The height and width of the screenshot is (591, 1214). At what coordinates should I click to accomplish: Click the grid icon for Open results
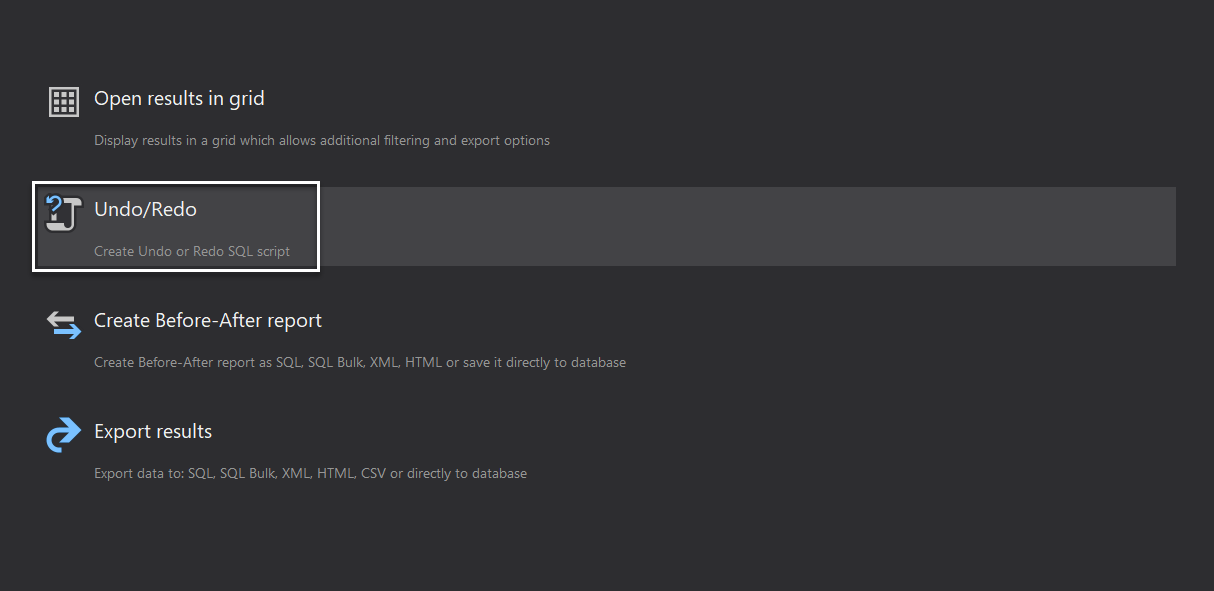64,102
